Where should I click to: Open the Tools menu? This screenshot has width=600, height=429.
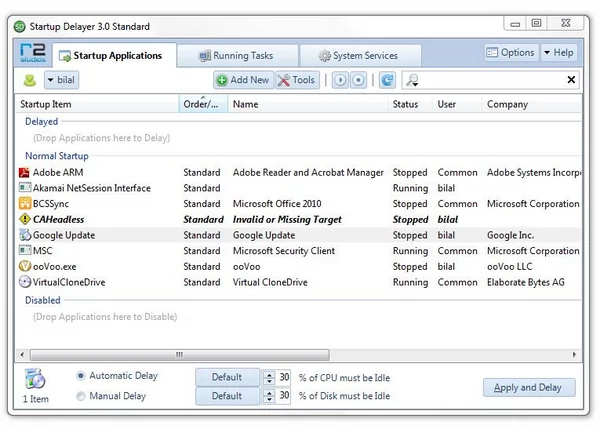pyautogui.click(x=297, y=80)
